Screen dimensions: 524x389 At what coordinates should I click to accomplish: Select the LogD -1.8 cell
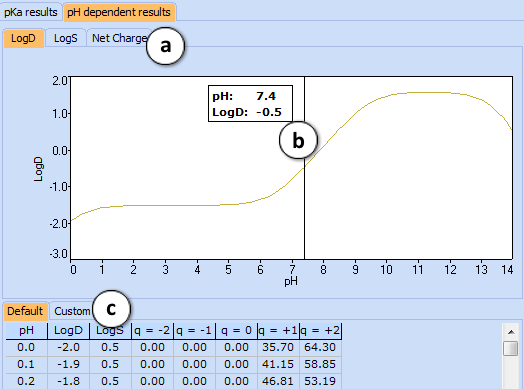click(x=69, y=381)
